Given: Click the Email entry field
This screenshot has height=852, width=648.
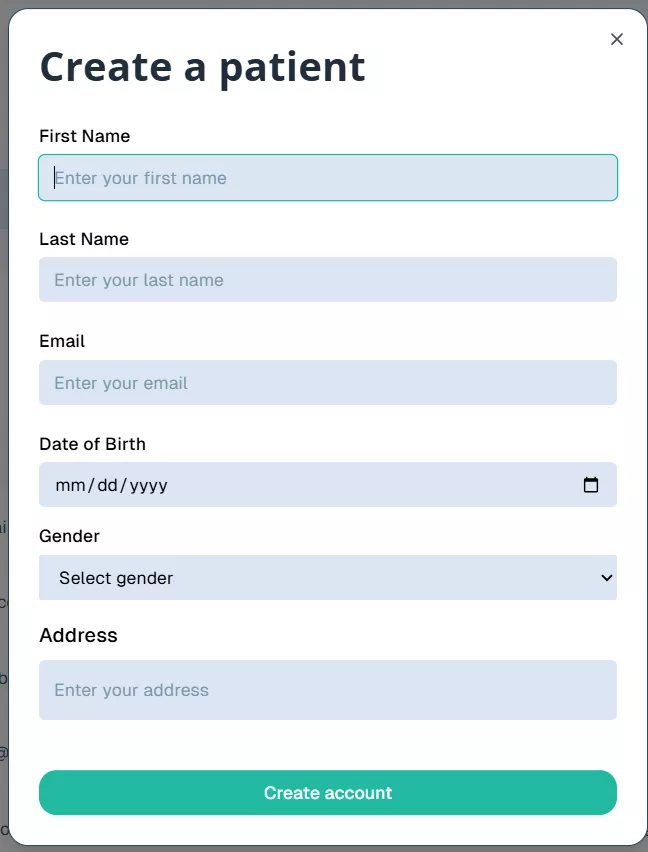Looking at the screenshot, I should tap(328, 382).
